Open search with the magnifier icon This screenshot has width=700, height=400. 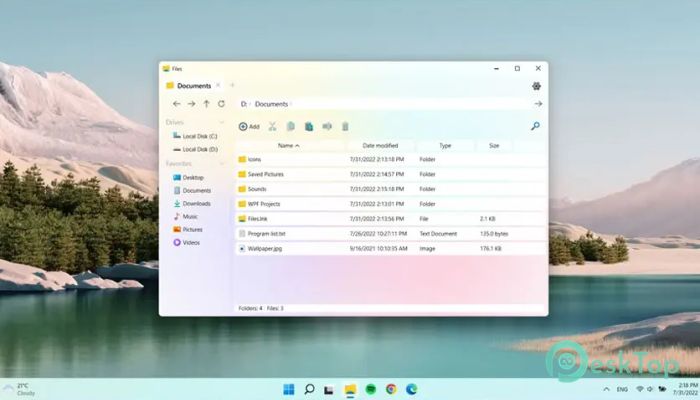tap(535, 126)
